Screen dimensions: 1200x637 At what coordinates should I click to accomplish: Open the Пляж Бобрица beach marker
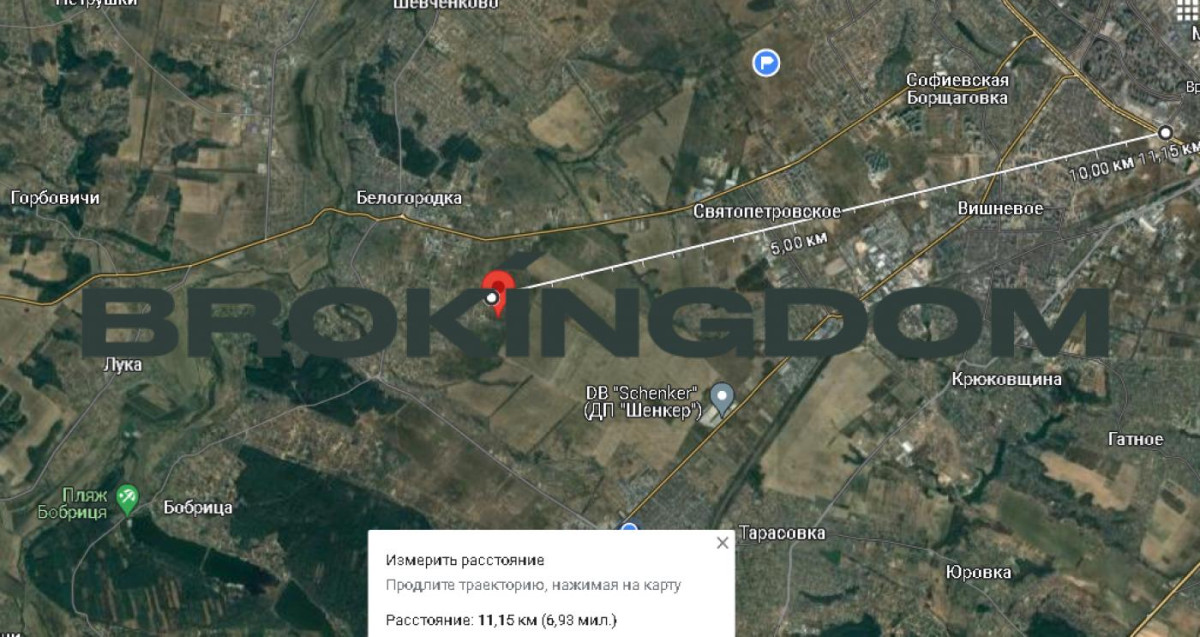[127, 498]
